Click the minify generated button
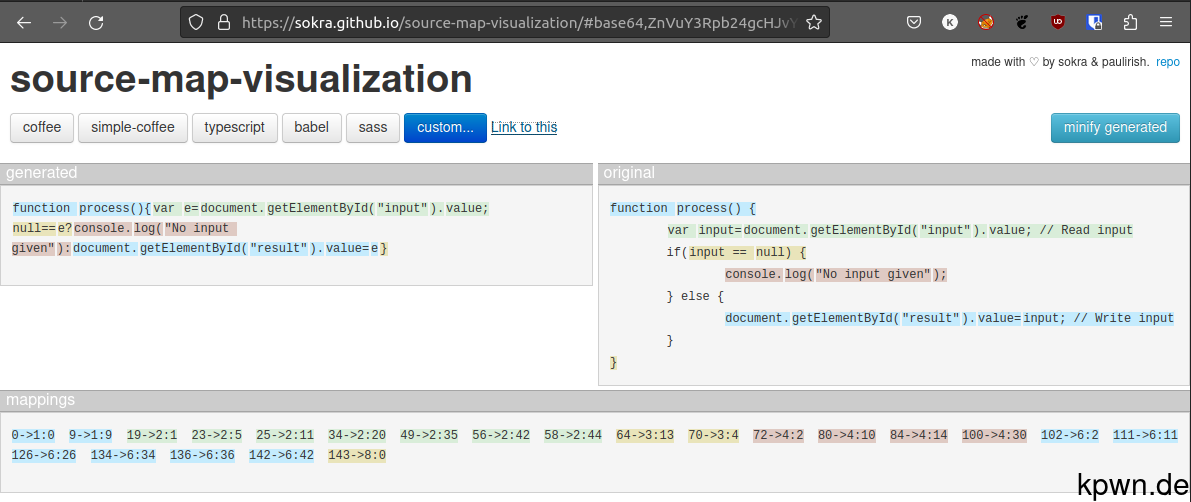The height and width of the screenshot is (502, 1191). [x=1115, y=128]
